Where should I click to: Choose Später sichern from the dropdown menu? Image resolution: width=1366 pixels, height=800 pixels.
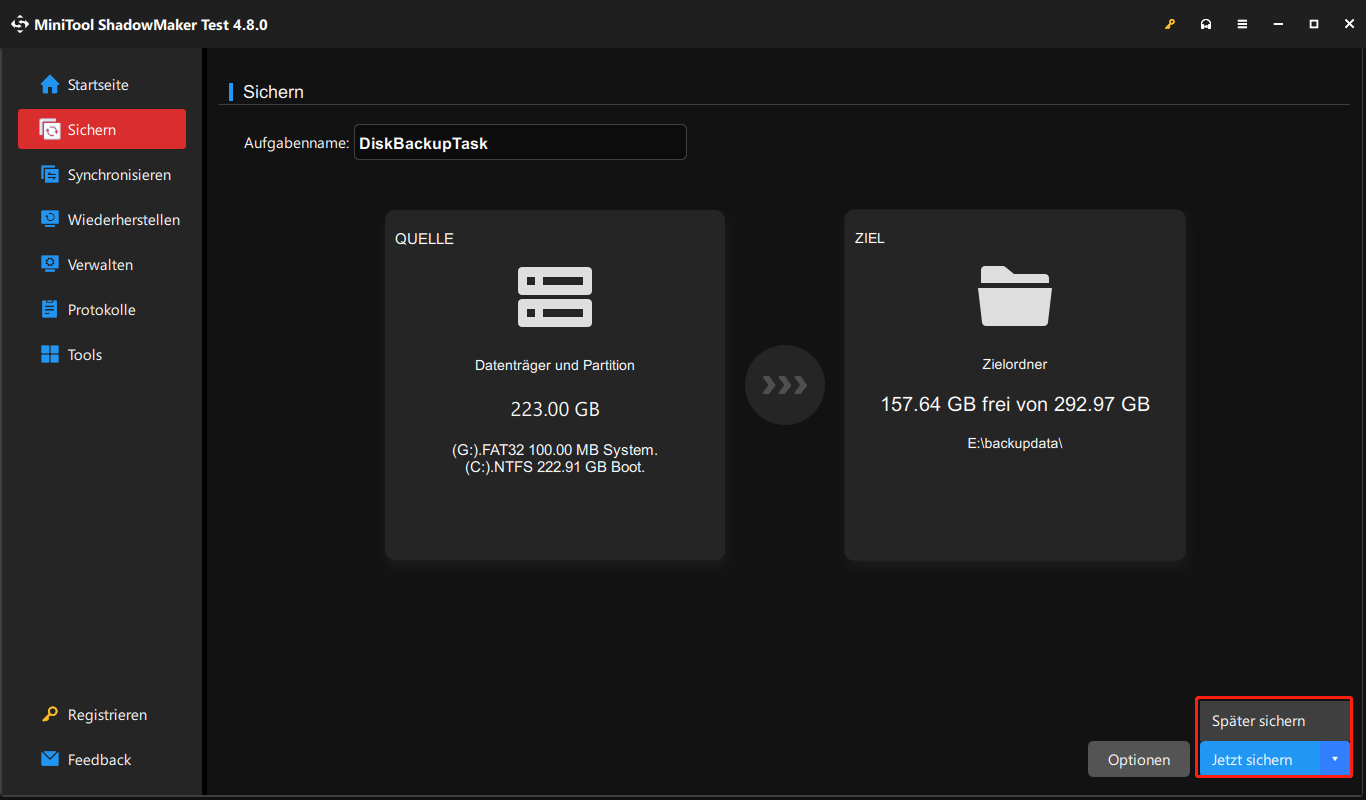[1274, 721]
